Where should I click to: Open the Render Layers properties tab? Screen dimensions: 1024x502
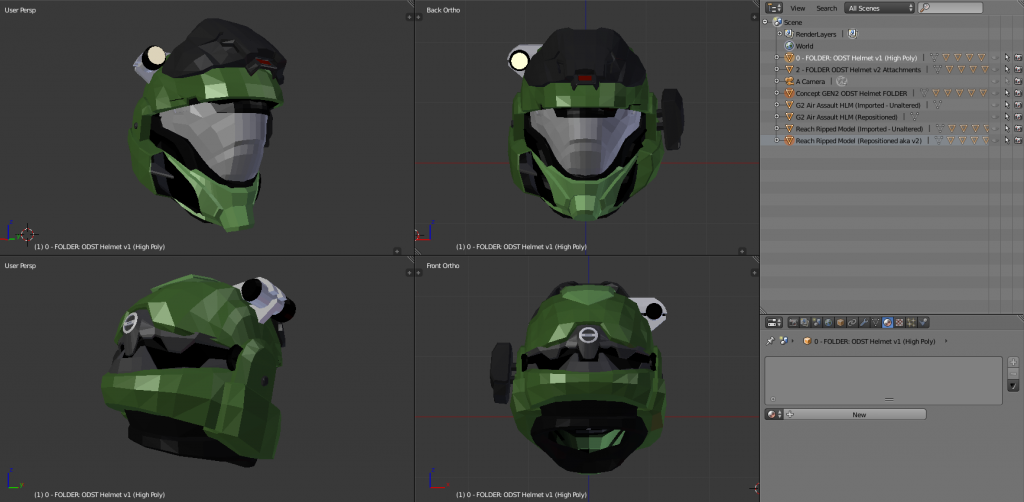click(805, 322)
